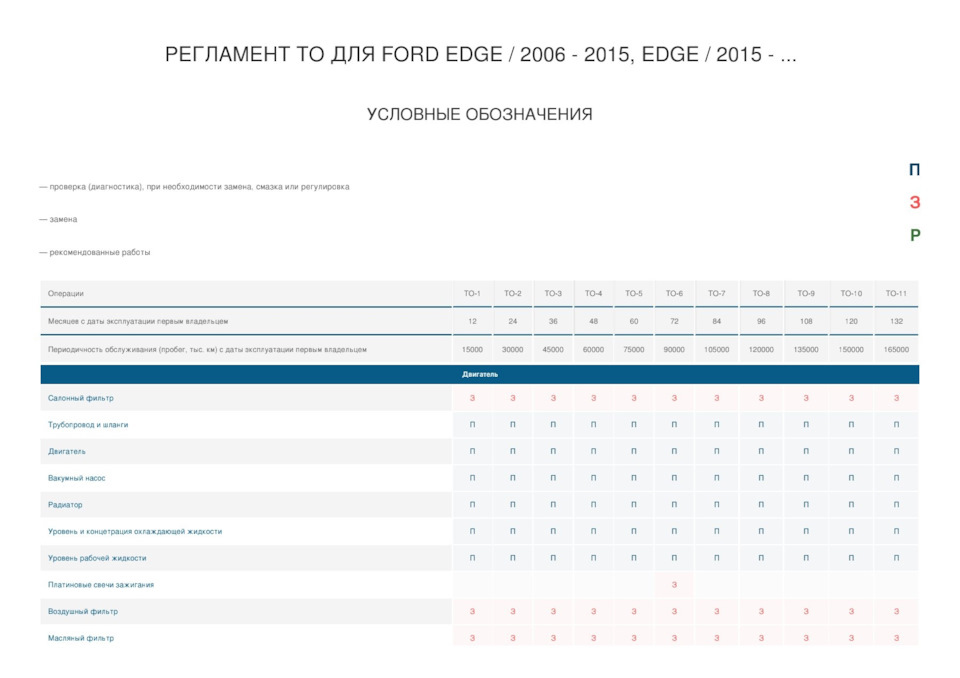960x678 pixels.
Task: Click the замена legend description
Action: [x=58, y=219]
